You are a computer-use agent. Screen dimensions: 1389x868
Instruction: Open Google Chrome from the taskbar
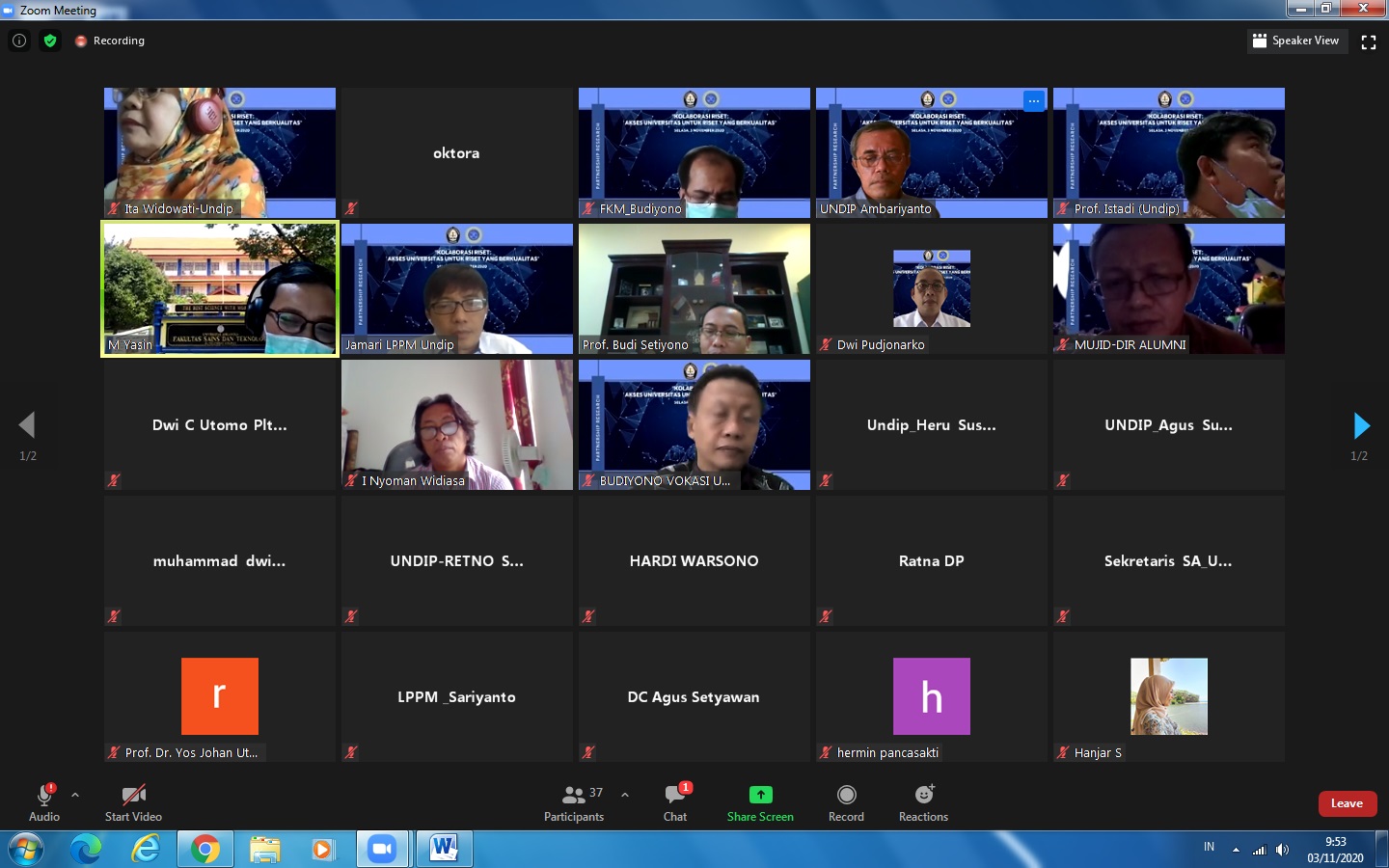204,849
